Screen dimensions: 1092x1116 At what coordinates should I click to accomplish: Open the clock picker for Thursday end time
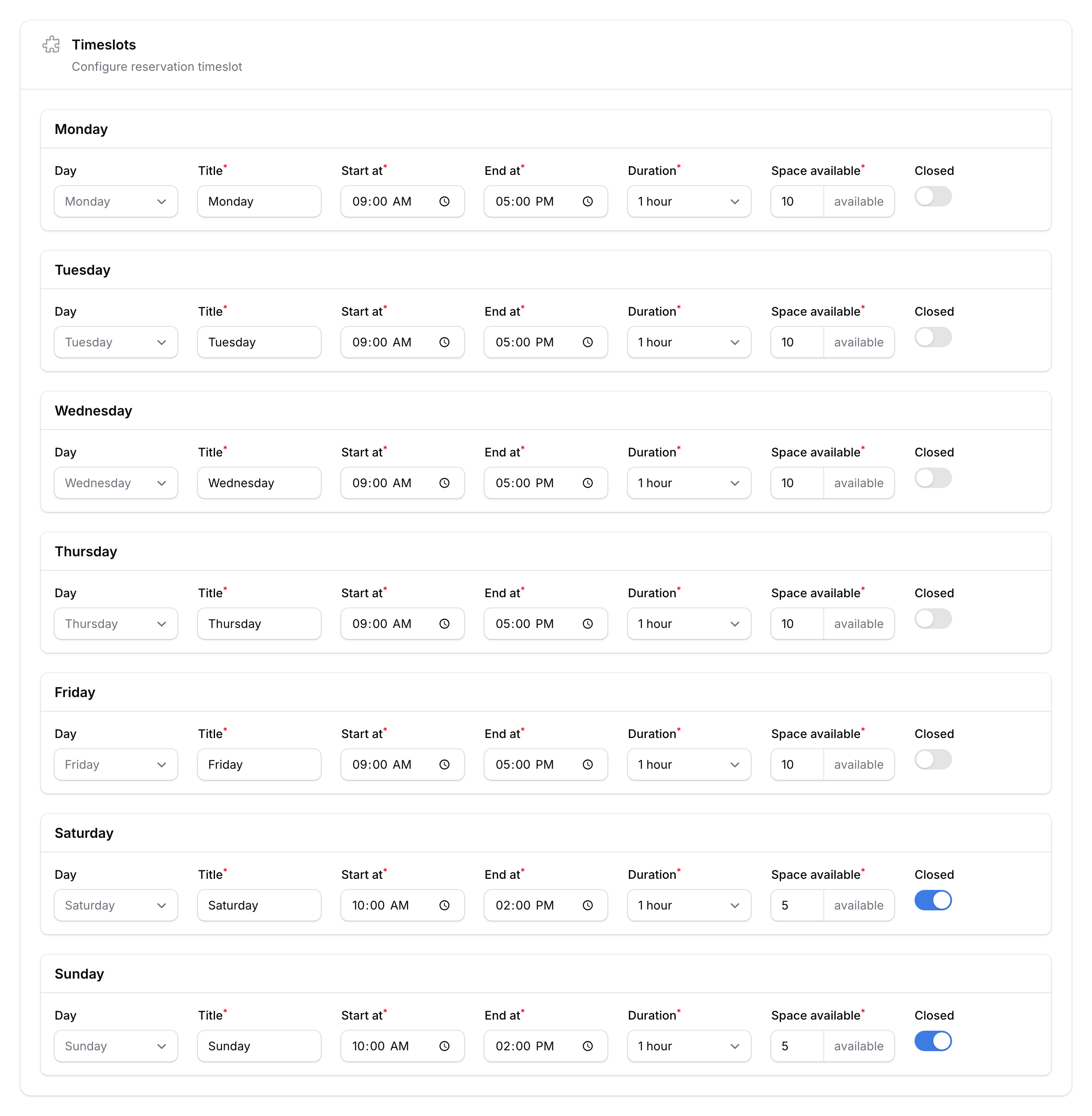point(588,623)
